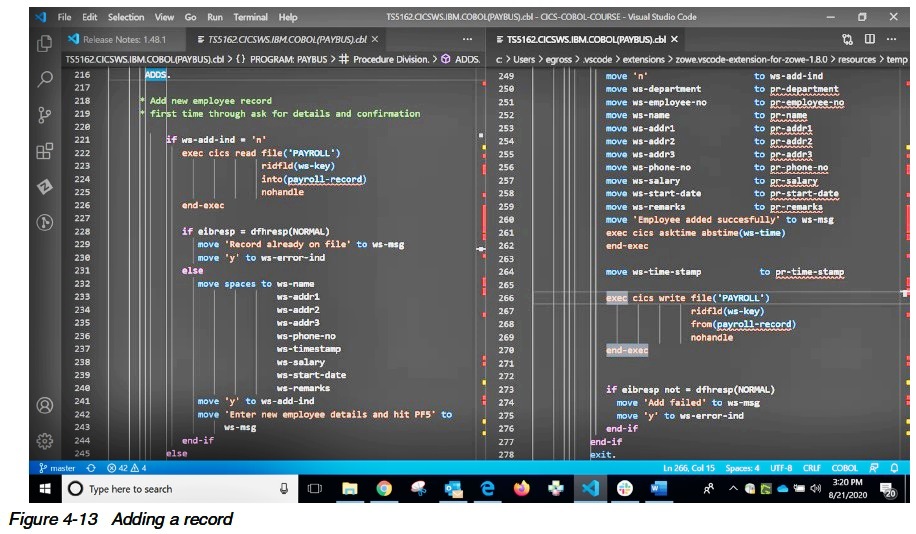
Task: Open right editor group More Actions ellipsis
Action: [890, 39]
